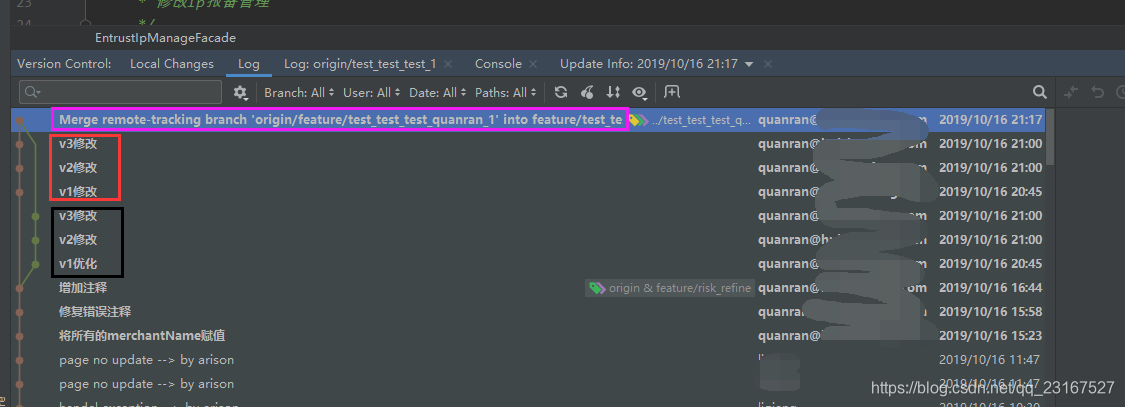The height and width of the screenshot is (407, 1125).
Task: Click the tag icon on the merge commit row
Action: click(638, 120)
